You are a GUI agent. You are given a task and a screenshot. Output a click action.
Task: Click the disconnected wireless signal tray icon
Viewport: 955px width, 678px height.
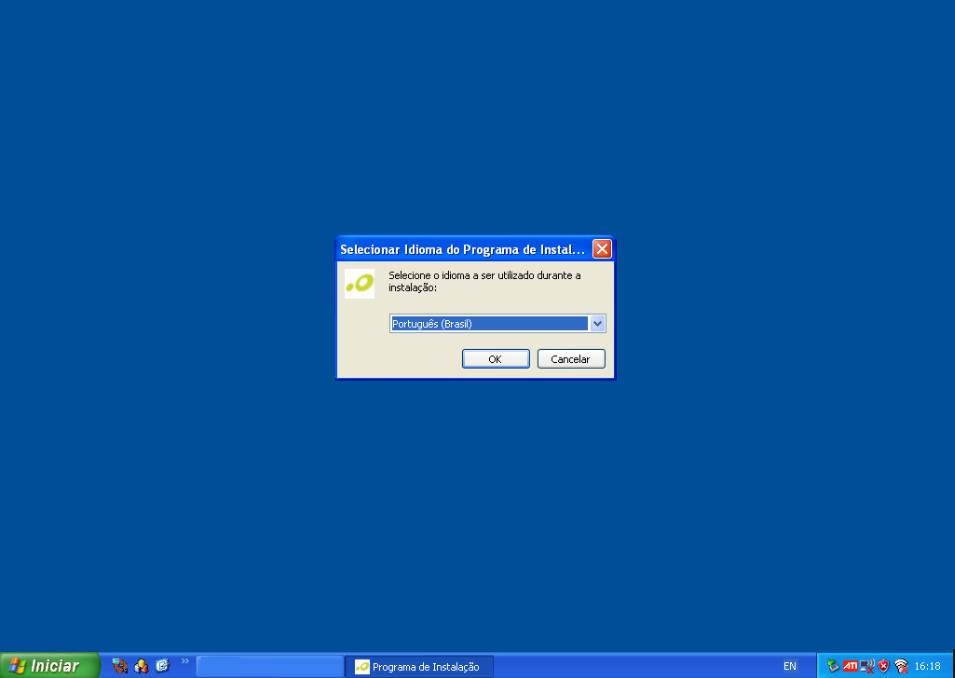tap(901, 666)
